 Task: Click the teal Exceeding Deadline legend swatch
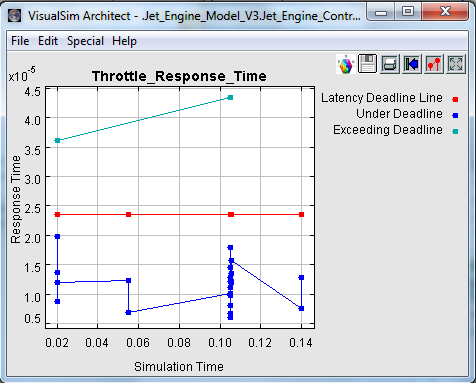[x=455, y=131]
